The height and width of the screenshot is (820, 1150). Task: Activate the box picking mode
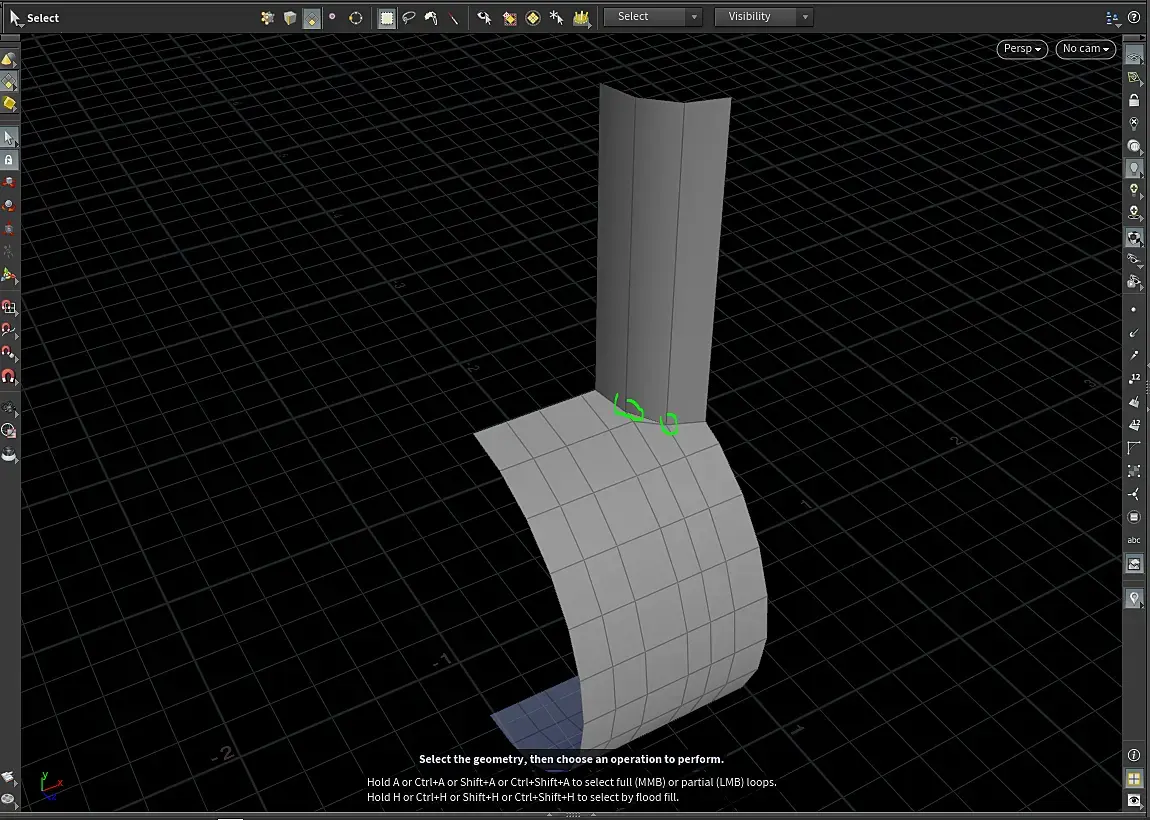(387, 18)
